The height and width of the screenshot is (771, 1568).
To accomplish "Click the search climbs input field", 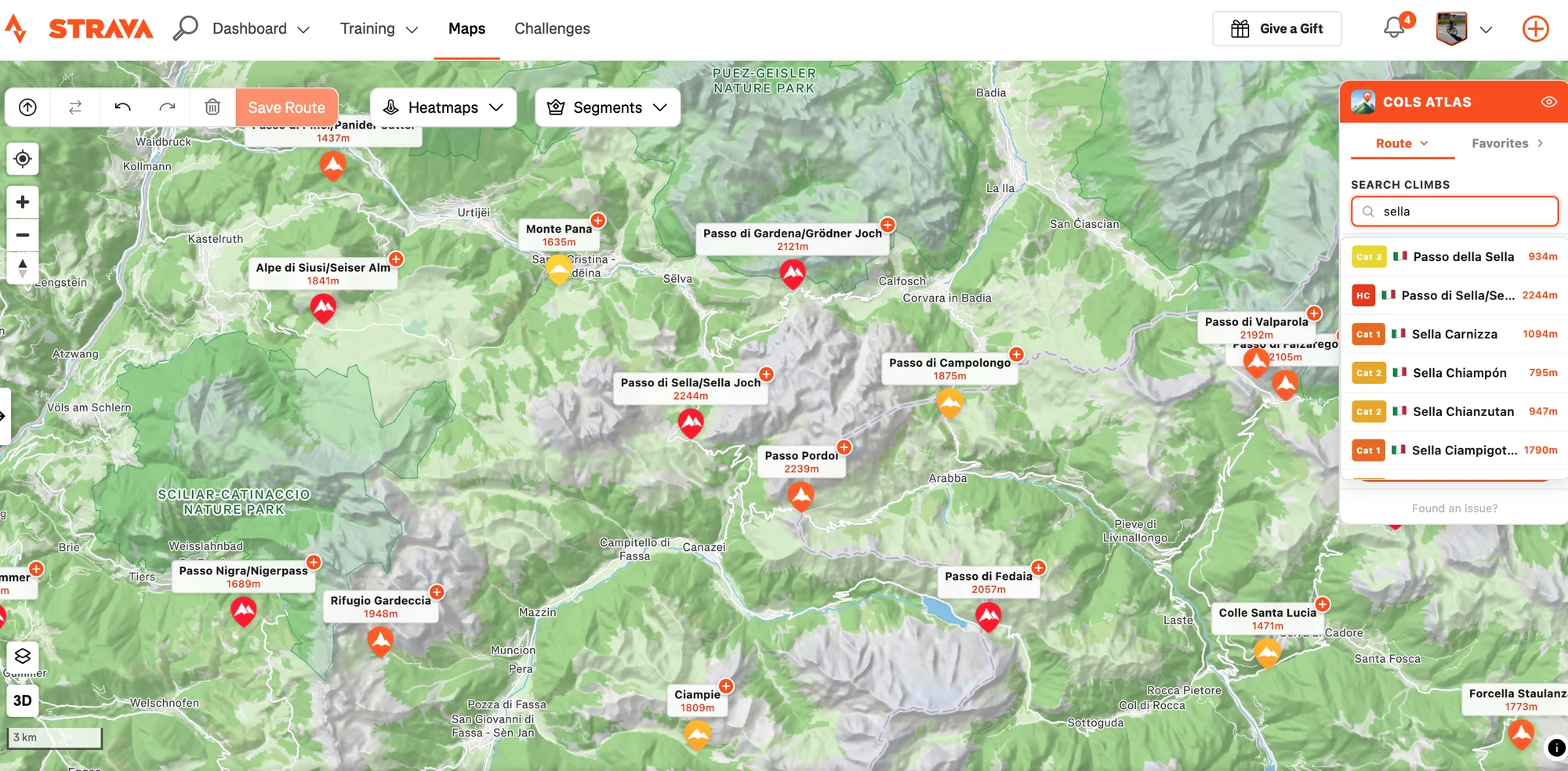I will tap(1454, 212).
